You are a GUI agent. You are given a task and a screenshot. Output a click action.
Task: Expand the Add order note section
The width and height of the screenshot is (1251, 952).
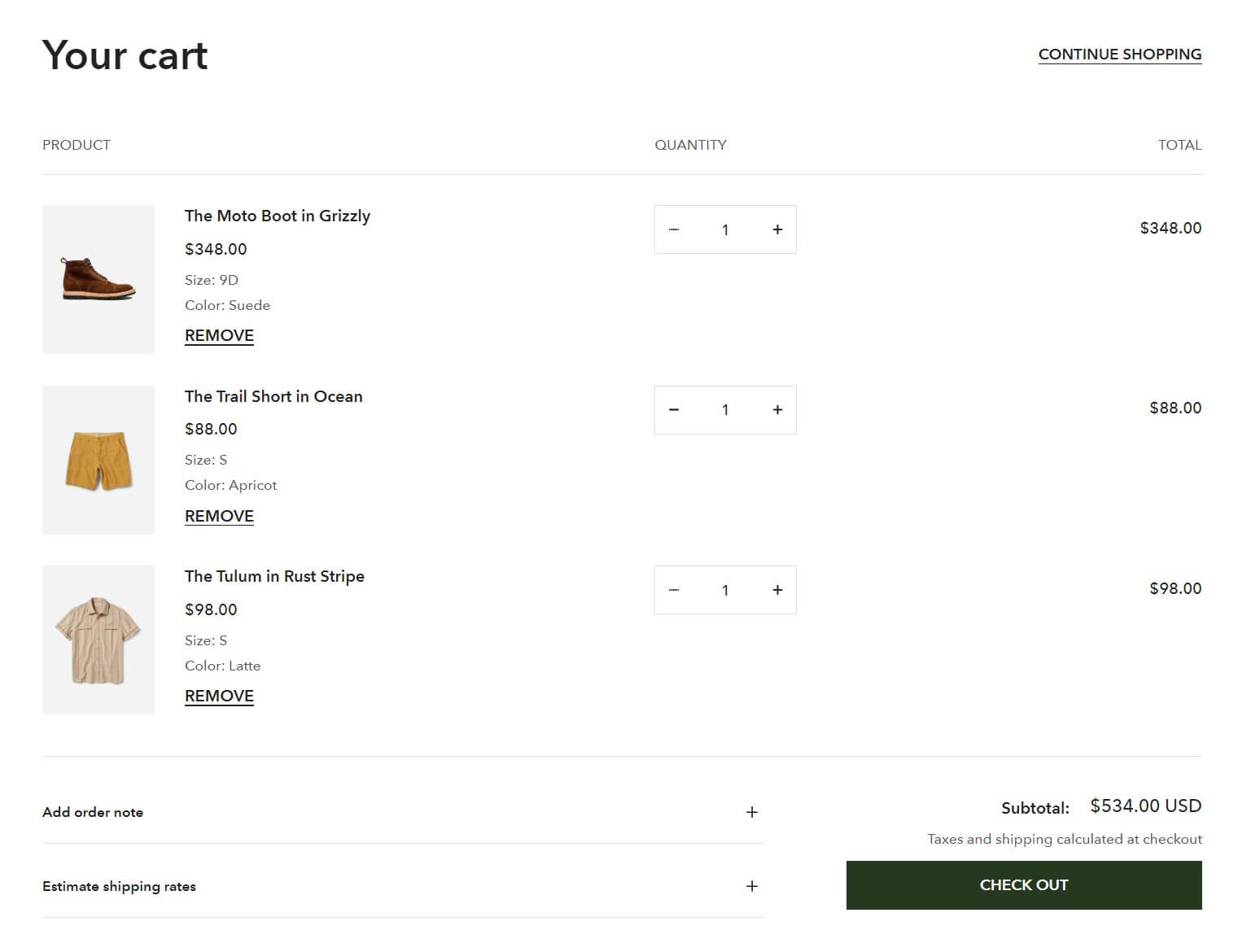(93, 811)
